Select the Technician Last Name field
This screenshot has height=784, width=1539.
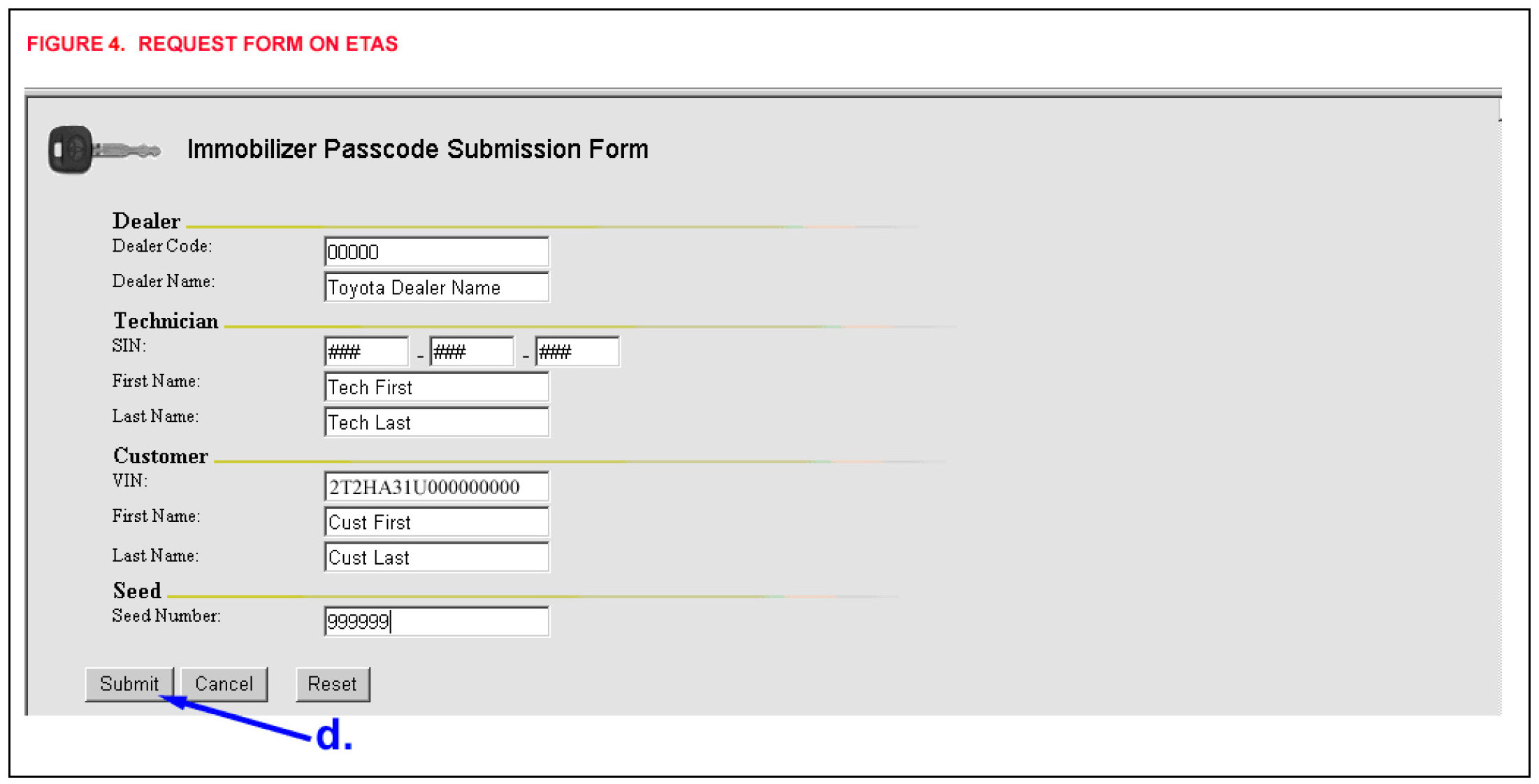pyautogui.click(x=436, y=423)
